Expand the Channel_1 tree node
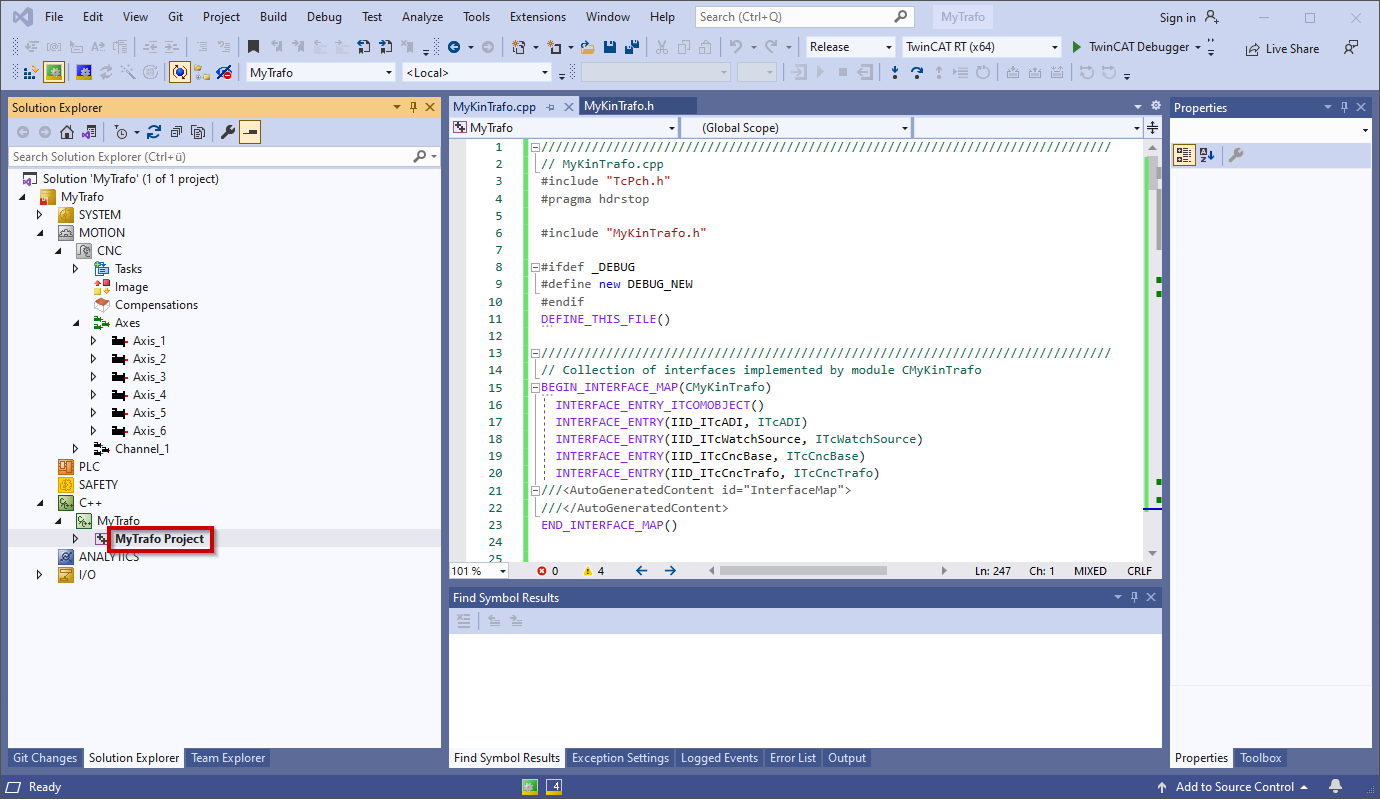Viewport: 1380px width, 799px height. pos(76,449)
